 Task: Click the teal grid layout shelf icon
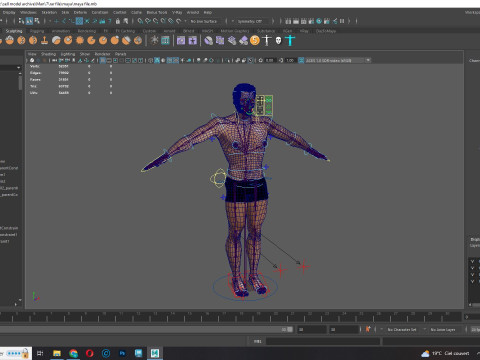[x=165, y=41]
